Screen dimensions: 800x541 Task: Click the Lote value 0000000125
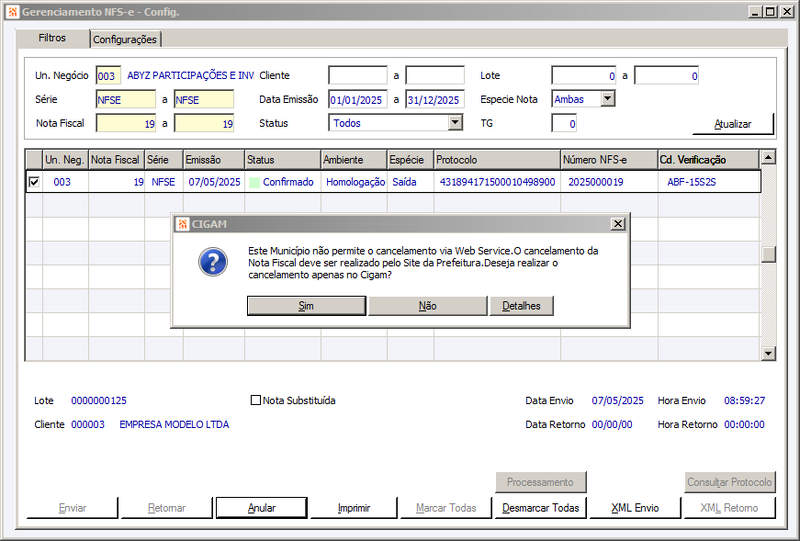tap(99, 401)
